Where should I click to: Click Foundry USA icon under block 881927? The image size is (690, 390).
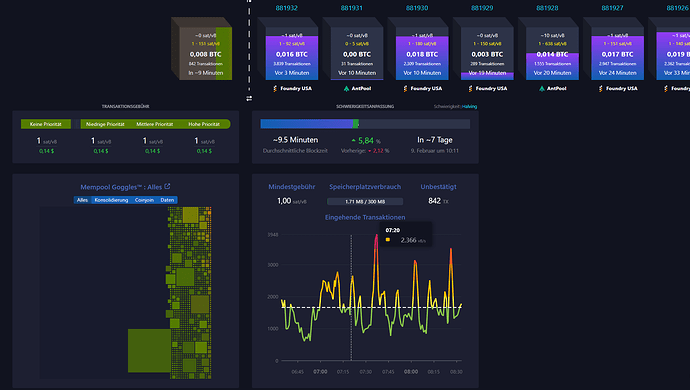[601, 88]
